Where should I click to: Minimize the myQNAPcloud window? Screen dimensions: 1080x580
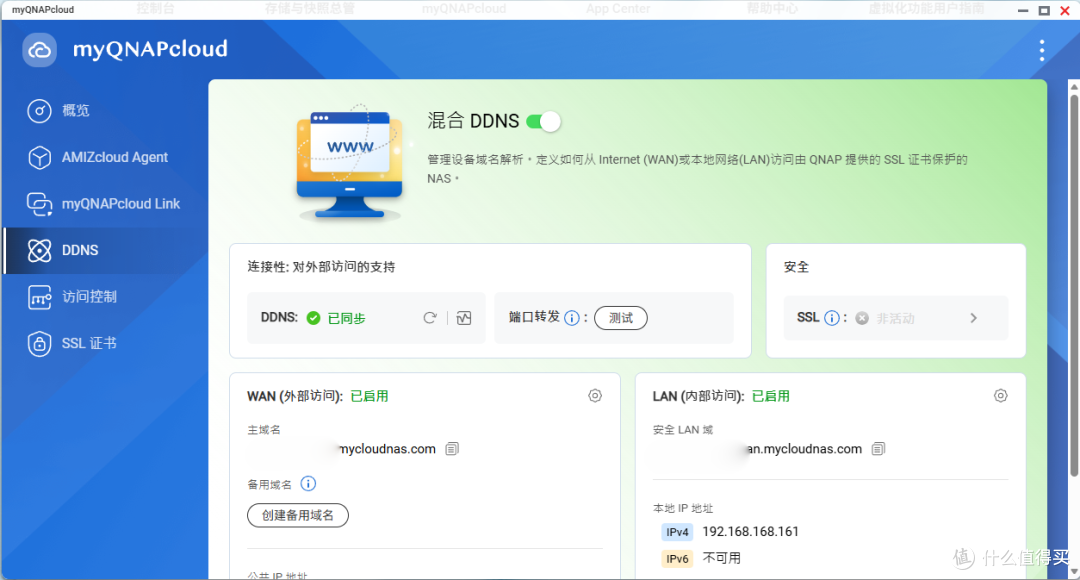pyautogui.click(x=1024, y=10)
